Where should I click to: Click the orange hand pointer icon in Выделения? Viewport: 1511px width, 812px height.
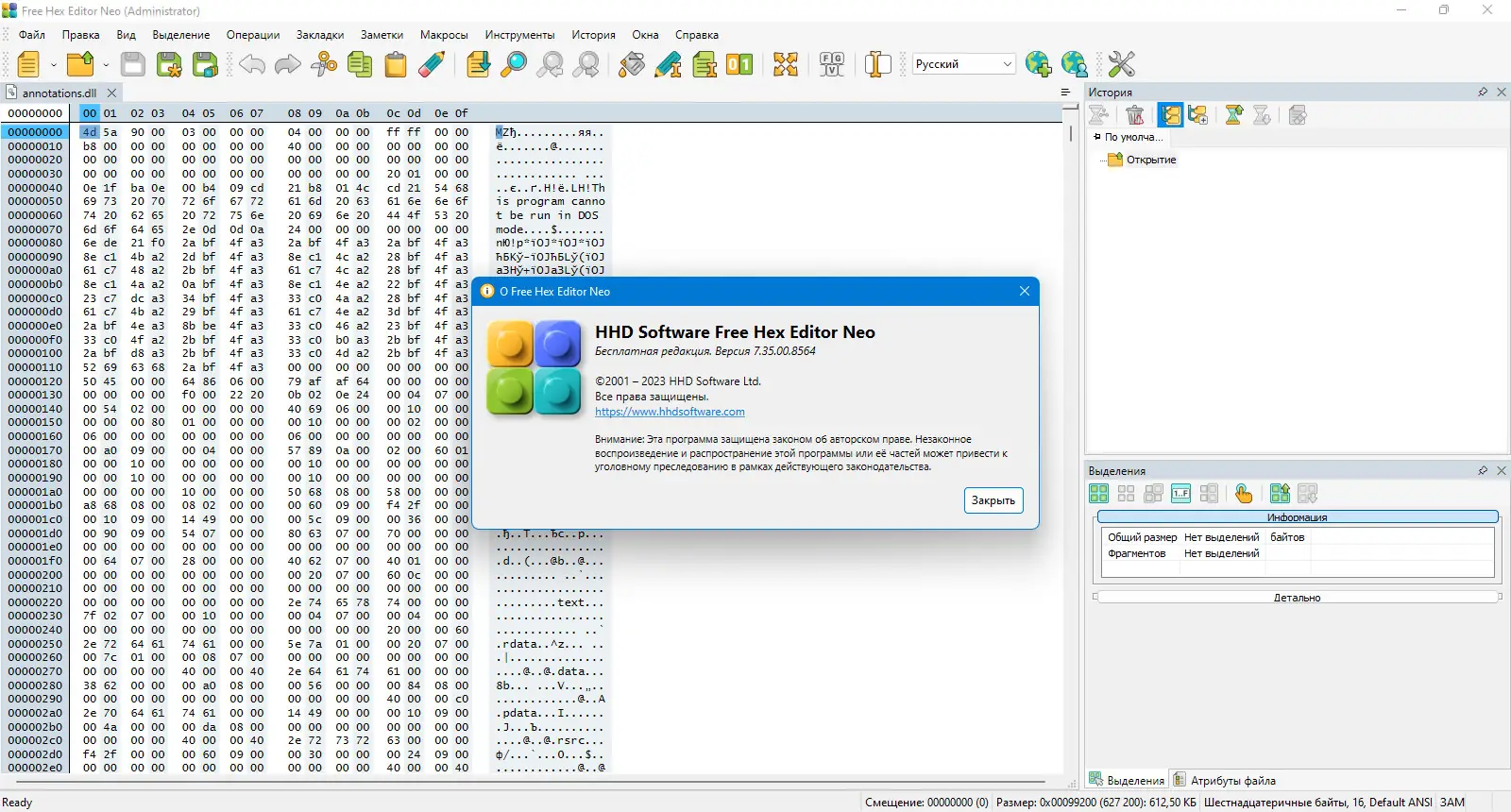(1244, 494)
